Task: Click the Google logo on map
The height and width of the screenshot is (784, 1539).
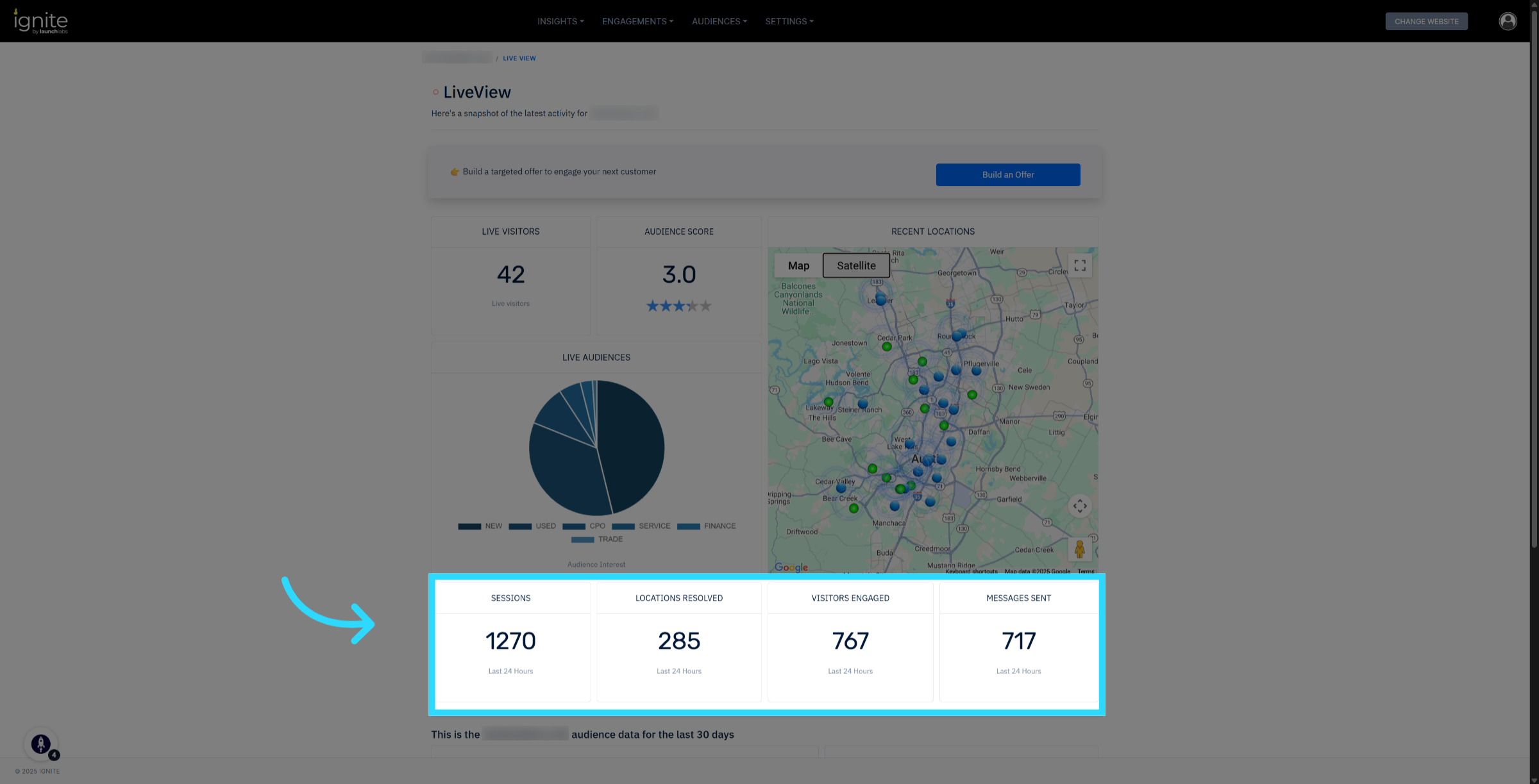Action: pos(791,567)
